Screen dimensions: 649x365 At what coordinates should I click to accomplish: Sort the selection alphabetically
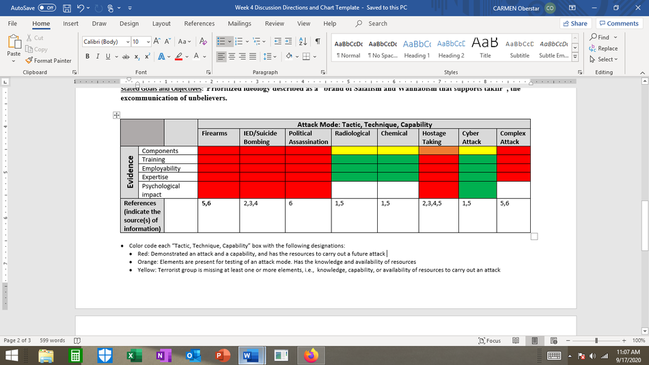(303, 41)
